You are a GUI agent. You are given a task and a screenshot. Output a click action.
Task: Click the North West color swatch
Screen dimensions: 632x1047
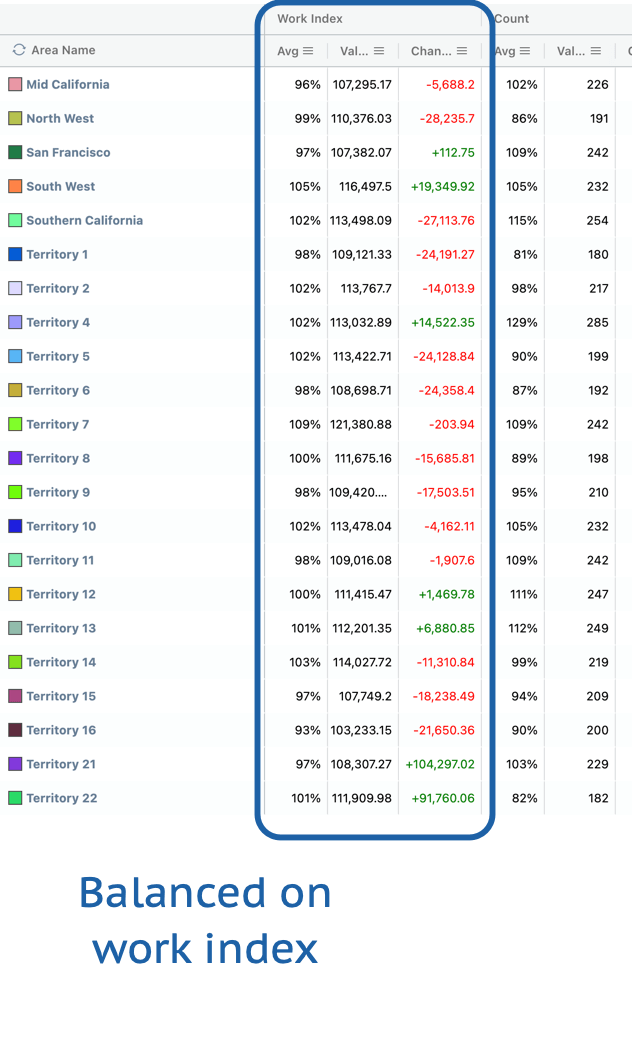15,118
